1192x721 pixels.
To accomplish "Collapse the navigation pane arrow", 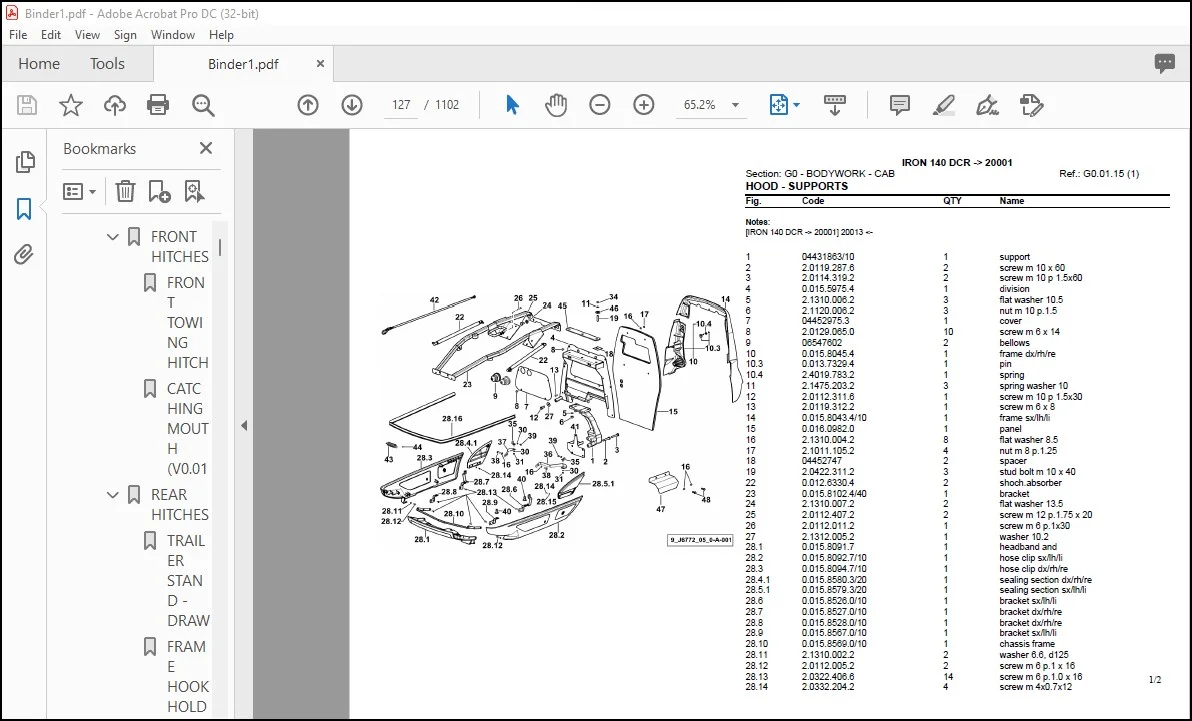I will [244, 426].
